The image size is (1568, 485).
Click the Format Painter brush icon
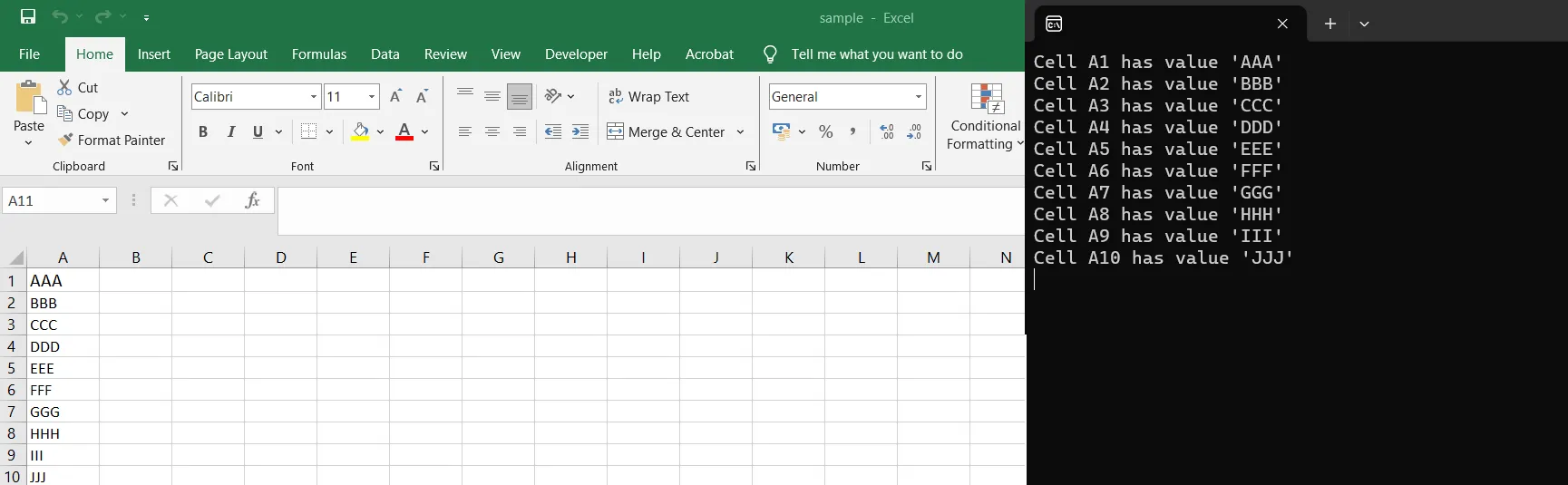pyautogui.click(x=65, y=140)
